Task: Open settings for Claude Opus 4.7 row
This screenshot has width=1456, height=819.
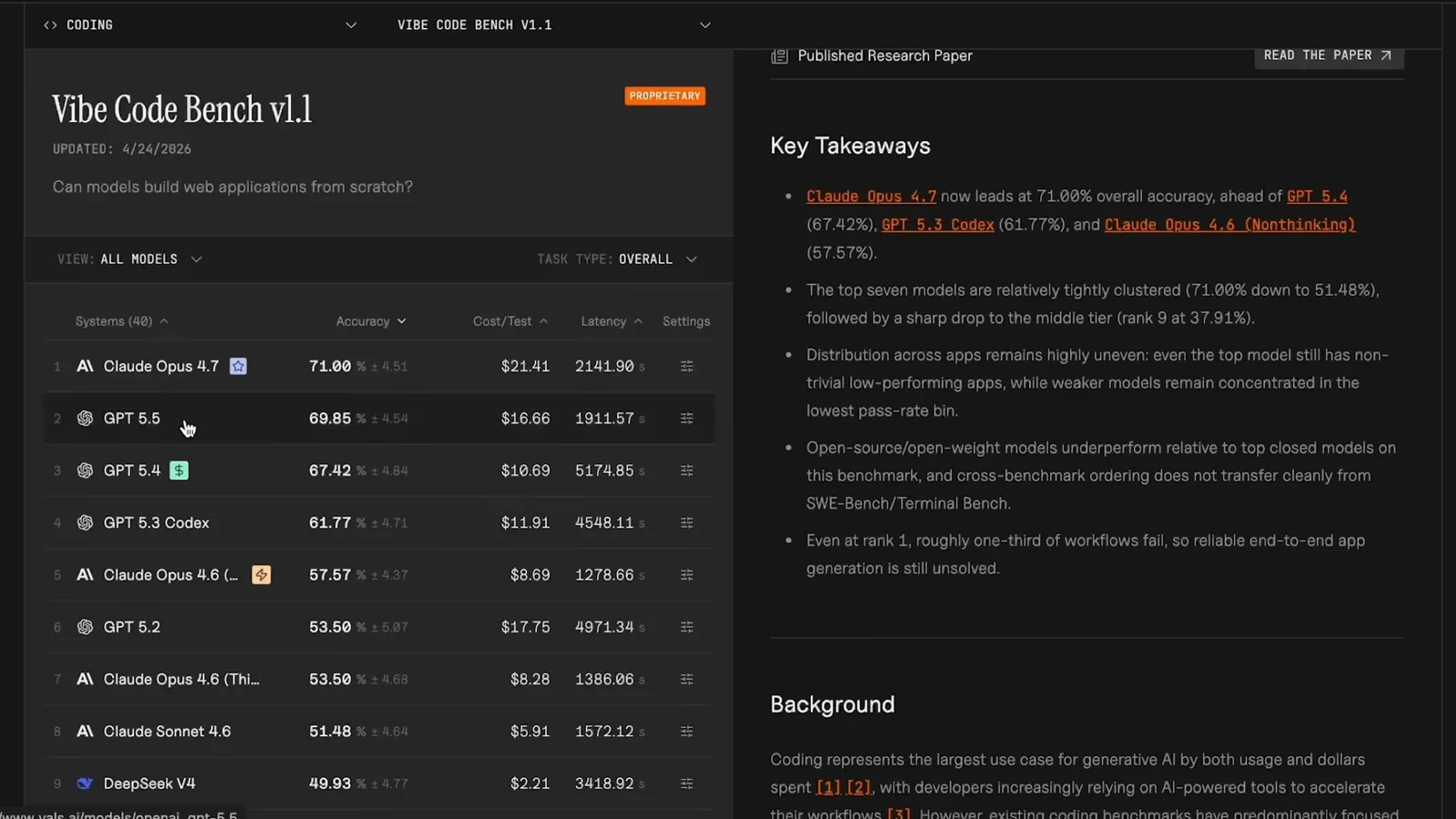Action: tap(687, 366)
